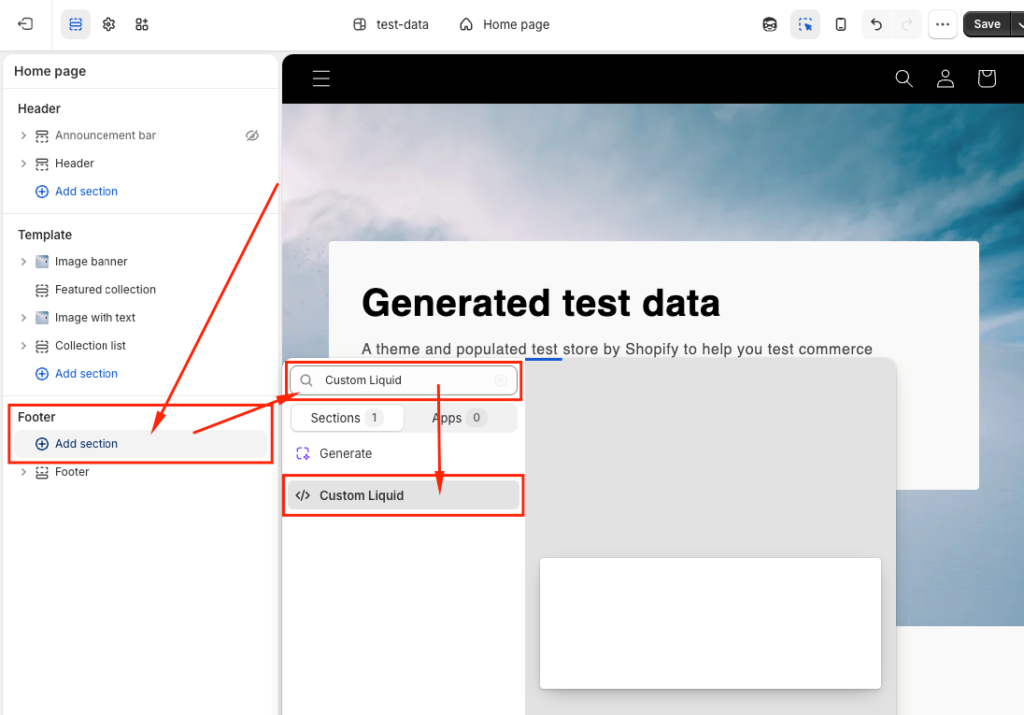Expand the Header section row
The height and width of the screenshot is (715, 1024).
point(24,163)
